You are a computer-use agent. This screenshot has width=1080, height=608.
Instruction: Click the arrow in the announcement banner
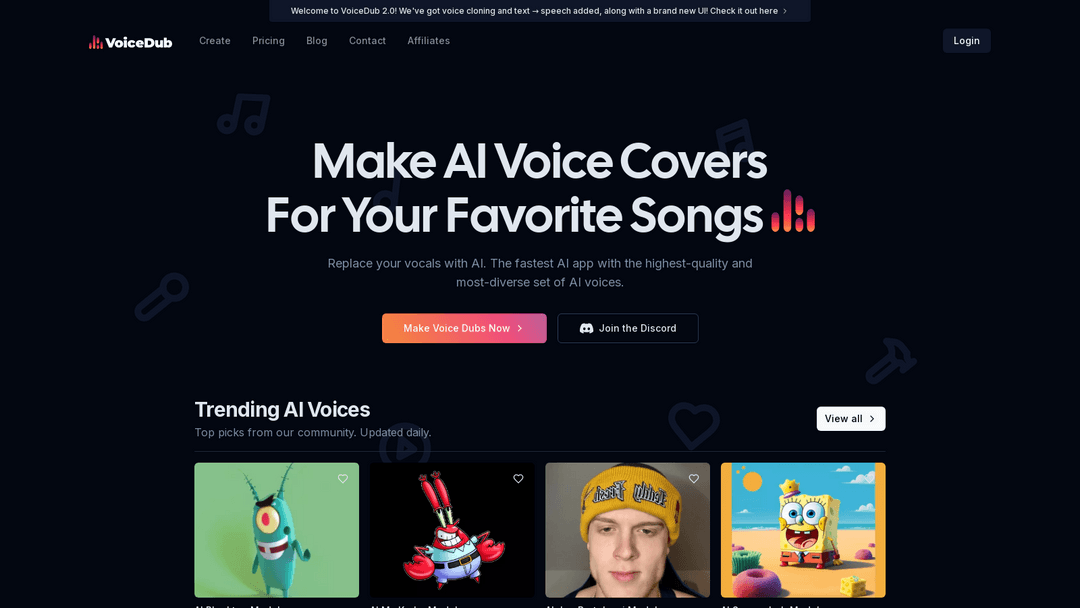[x=785, y=11]
